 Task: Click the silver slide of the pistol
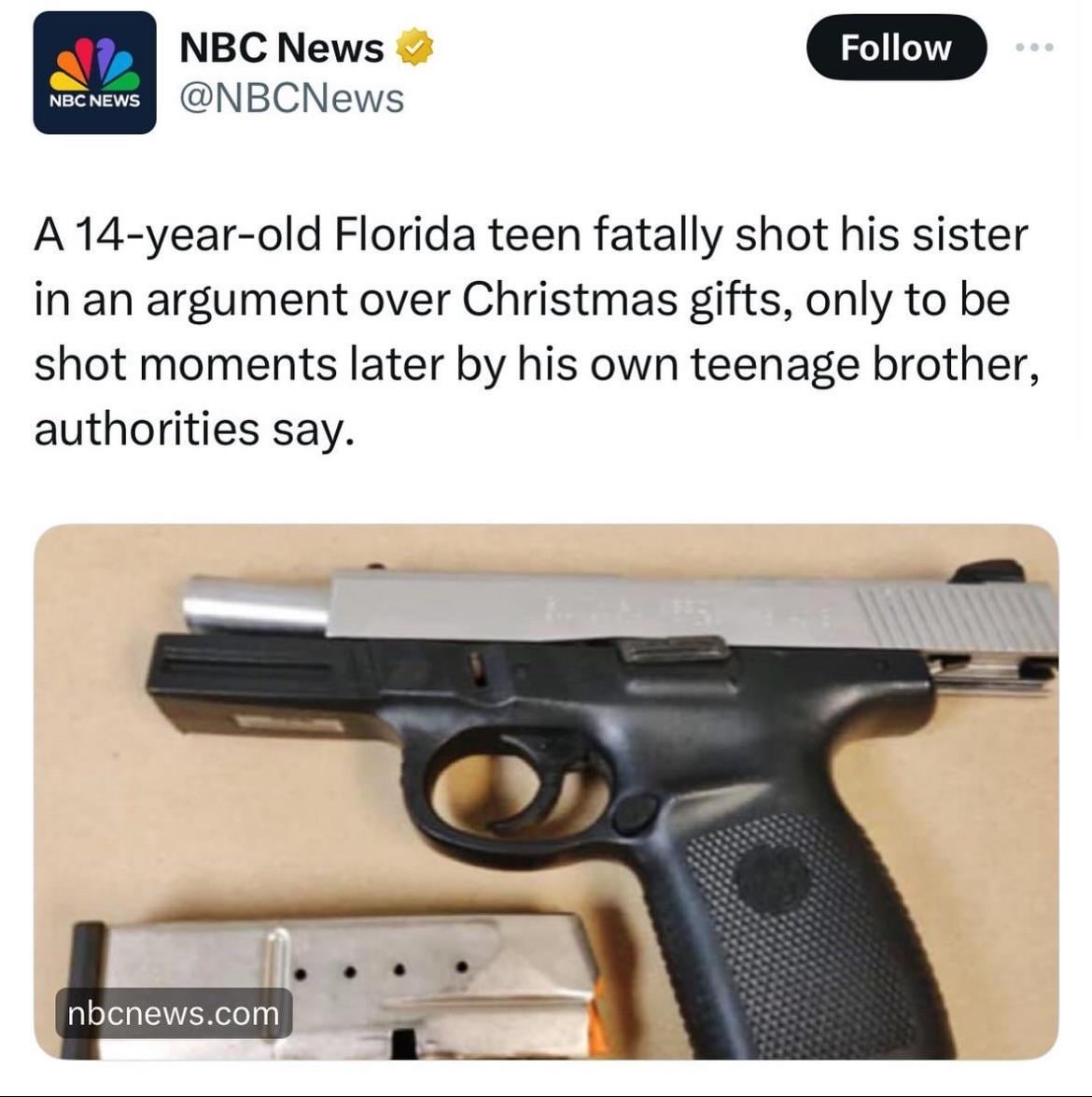(693, 605)
